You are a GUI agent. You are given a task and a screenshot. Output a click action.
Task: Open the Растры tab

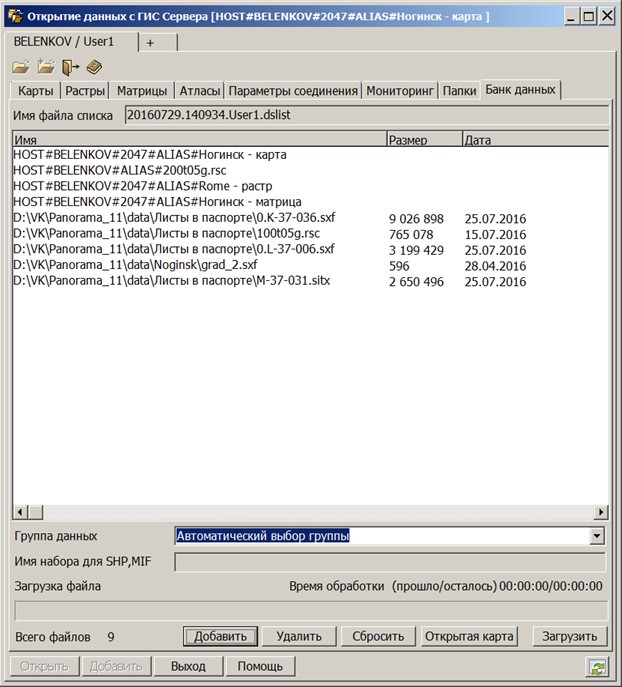[85, 91]
